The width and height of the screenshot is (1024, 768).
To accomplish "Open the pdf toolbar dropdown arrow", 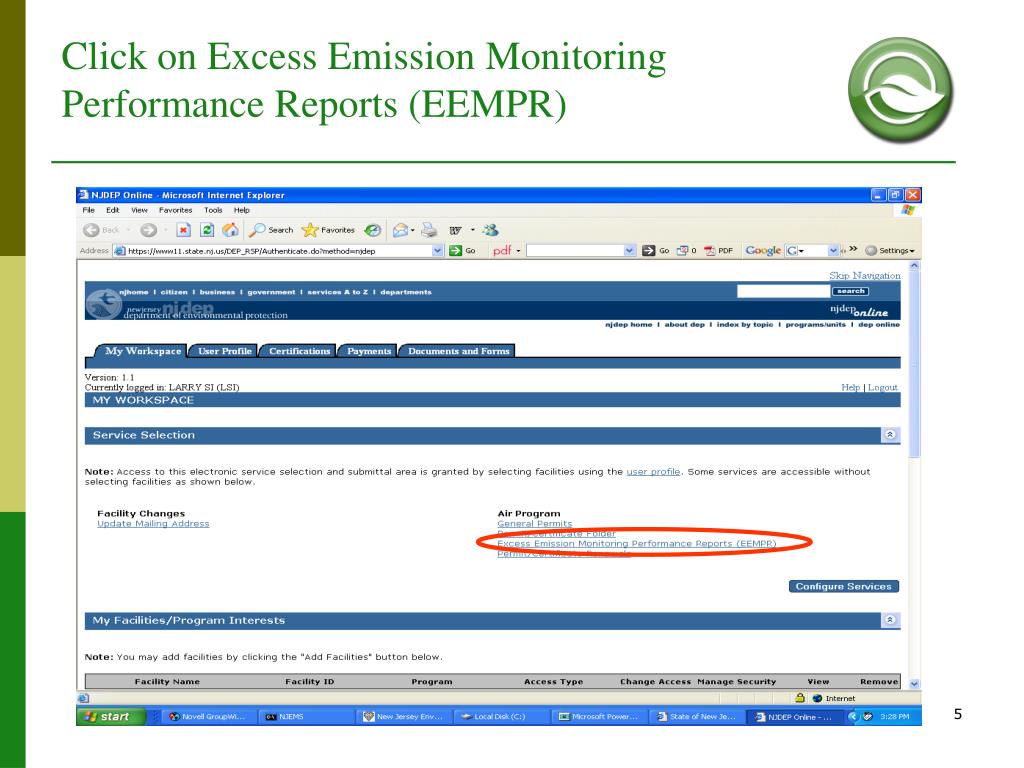I will click(519, 251).
